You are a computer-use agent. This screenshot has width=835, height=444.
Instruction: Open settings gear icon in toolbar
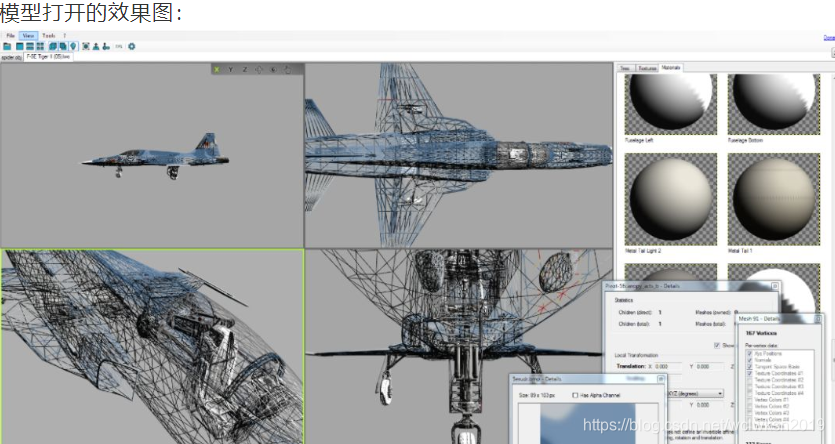click(x=132, y=46)
